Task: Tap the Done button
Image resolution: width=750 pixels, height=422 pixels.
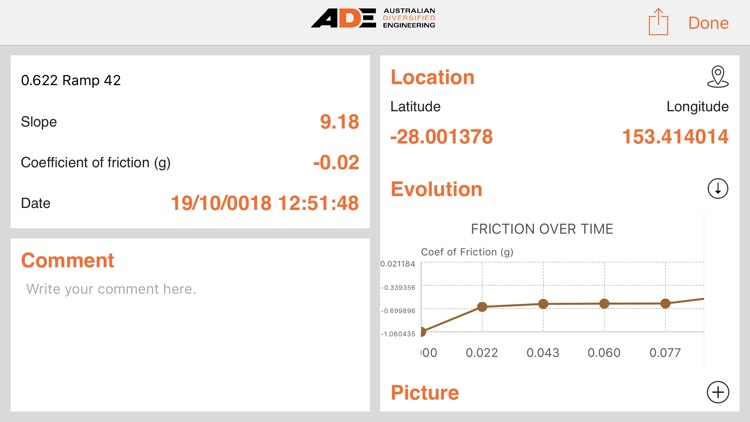Action: (x=708, y=23)
